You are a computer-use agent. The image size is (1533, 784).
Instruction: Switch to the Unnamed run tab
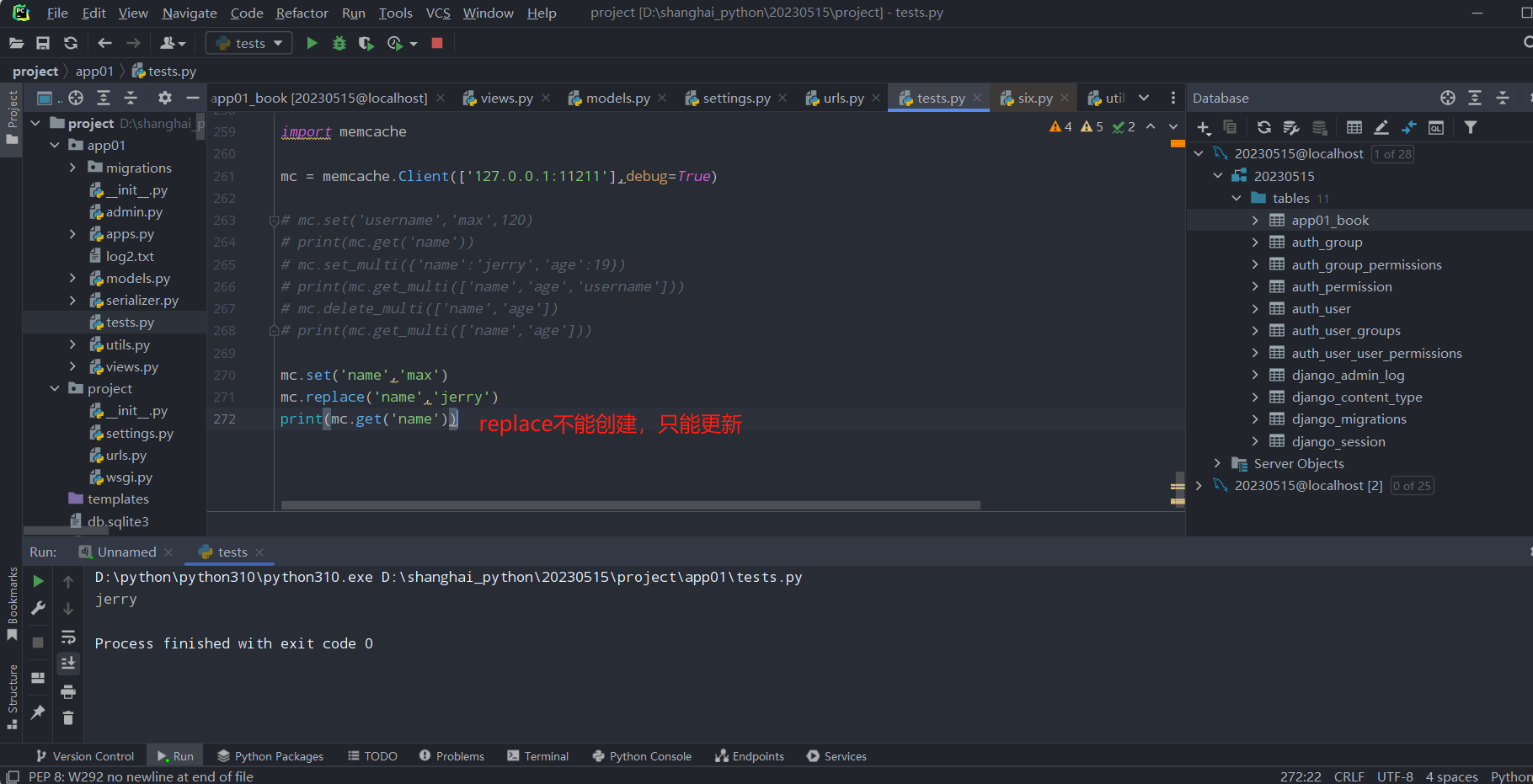tap(126, 552)
